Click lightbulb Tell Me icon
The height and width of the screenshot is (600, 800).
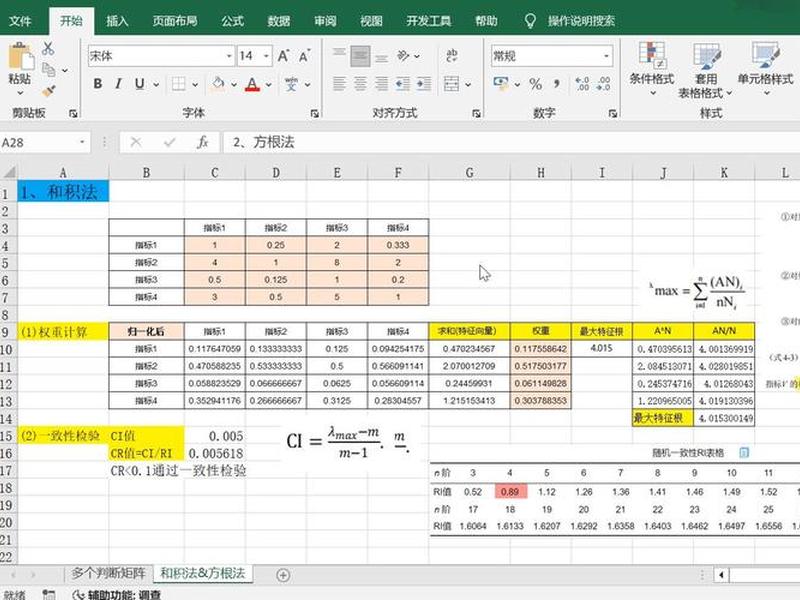click(530, 20)
